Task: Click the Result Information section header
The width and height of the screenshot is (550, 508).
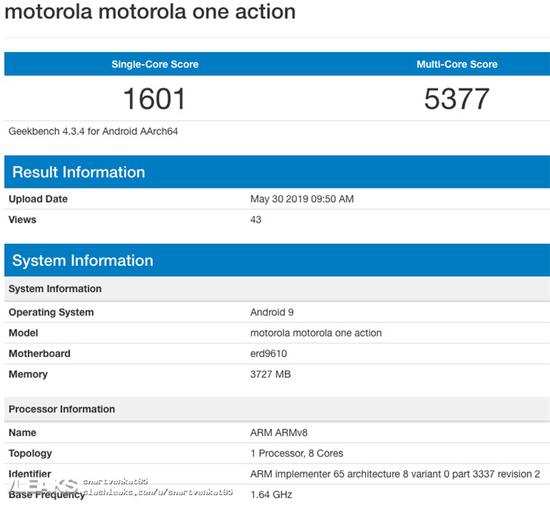Action: [x=277, y=172]
